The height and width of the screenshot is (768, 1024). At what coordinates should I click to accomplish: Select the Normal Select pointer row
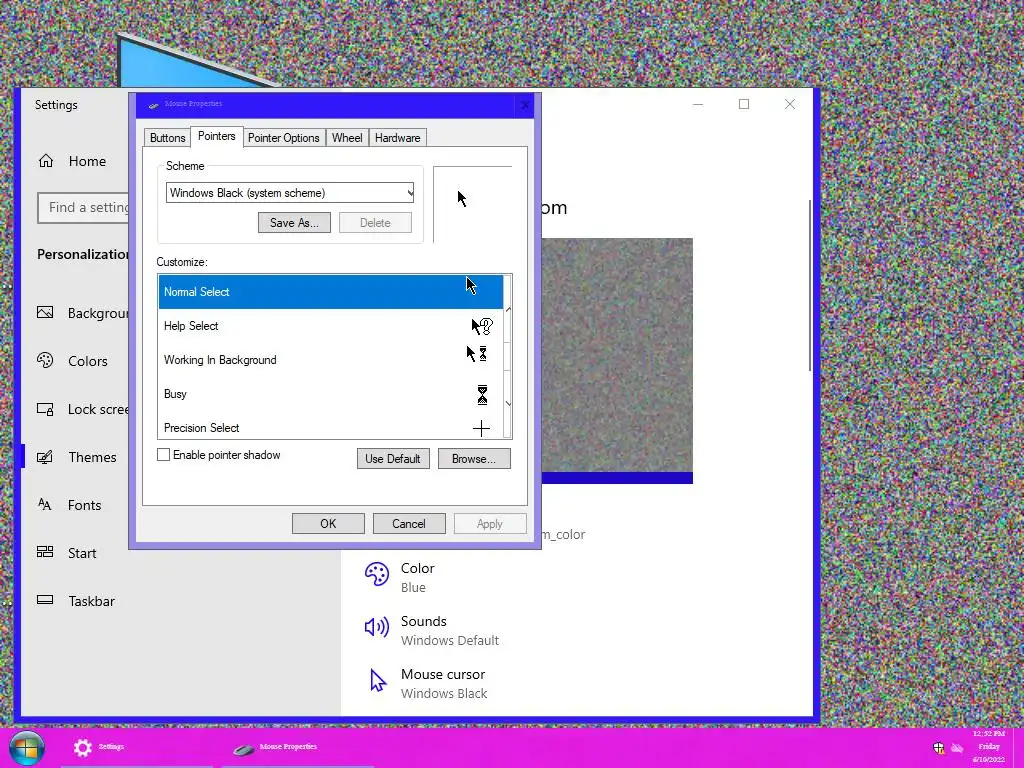(330, 291)
